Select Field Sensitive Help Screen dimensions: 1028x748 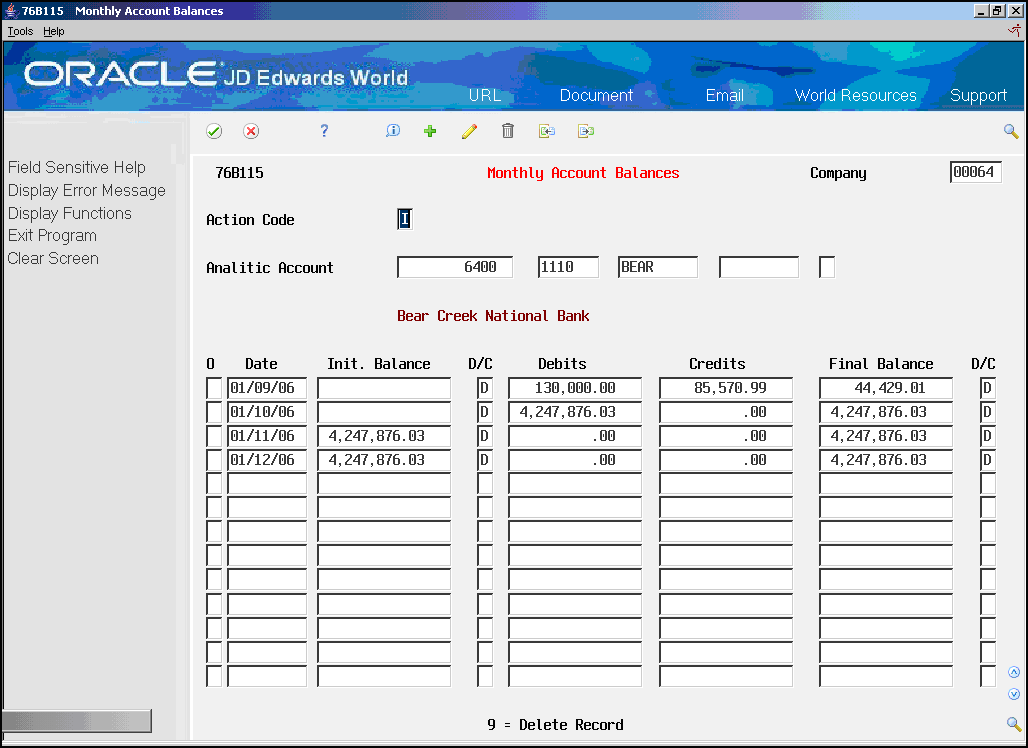[77, 168]
